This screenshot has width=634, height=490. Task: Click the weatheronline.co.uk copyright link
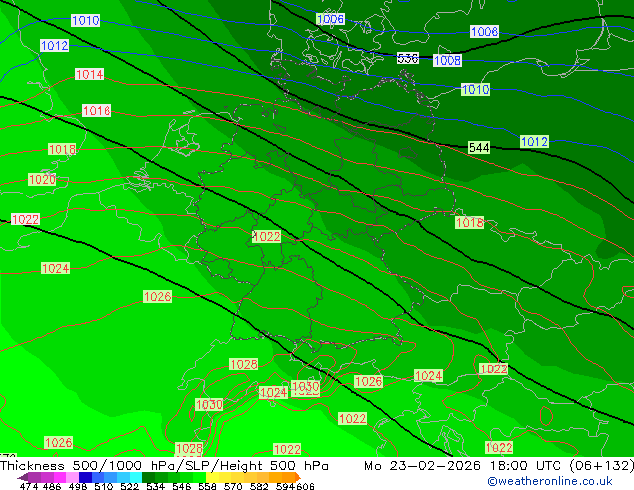coord(549,481)
